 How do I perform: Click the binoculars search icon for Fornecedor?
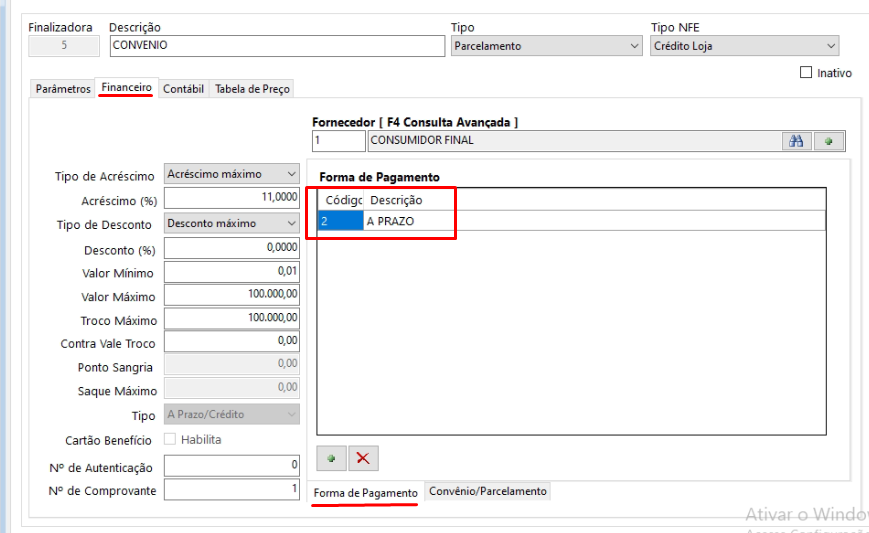pyautogui.click(x=796, y=141)
